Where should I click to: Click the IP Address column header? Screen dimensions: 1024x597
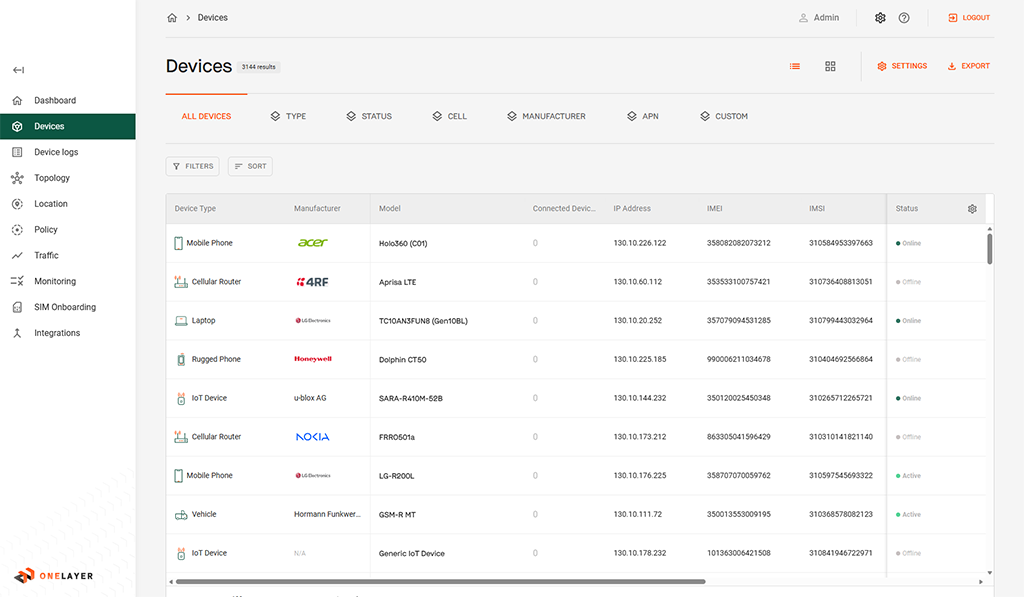coord(632,208)
